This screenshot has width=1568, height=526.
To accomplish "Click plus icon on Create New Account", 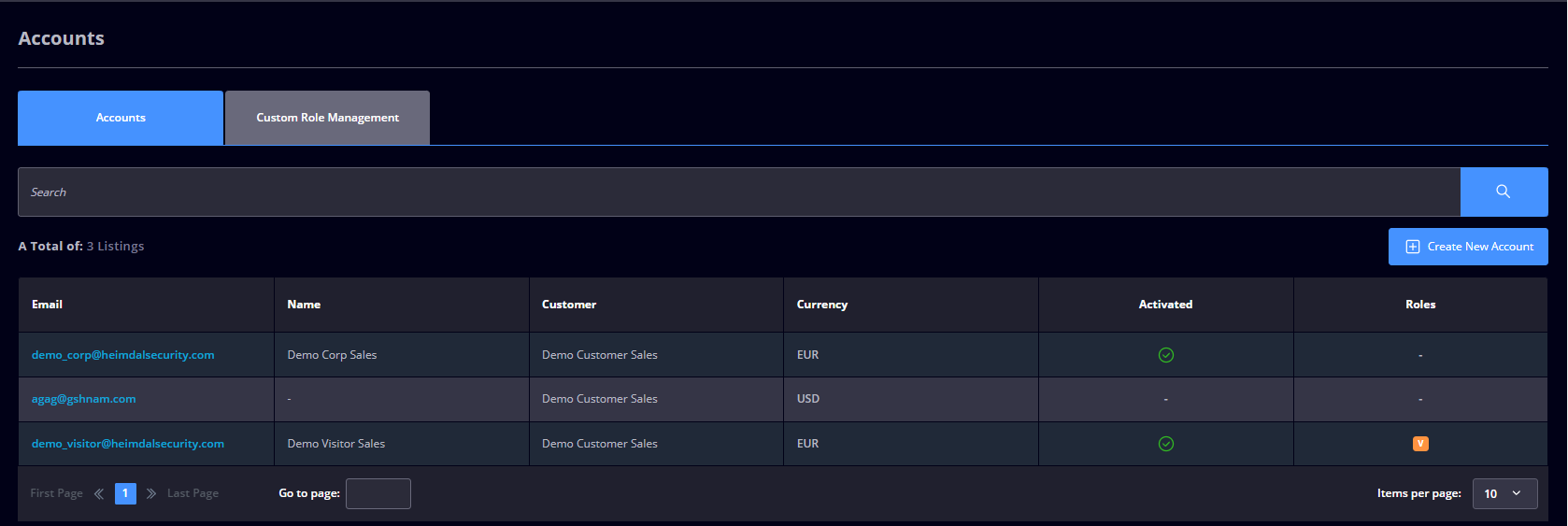I will 1413,247.
